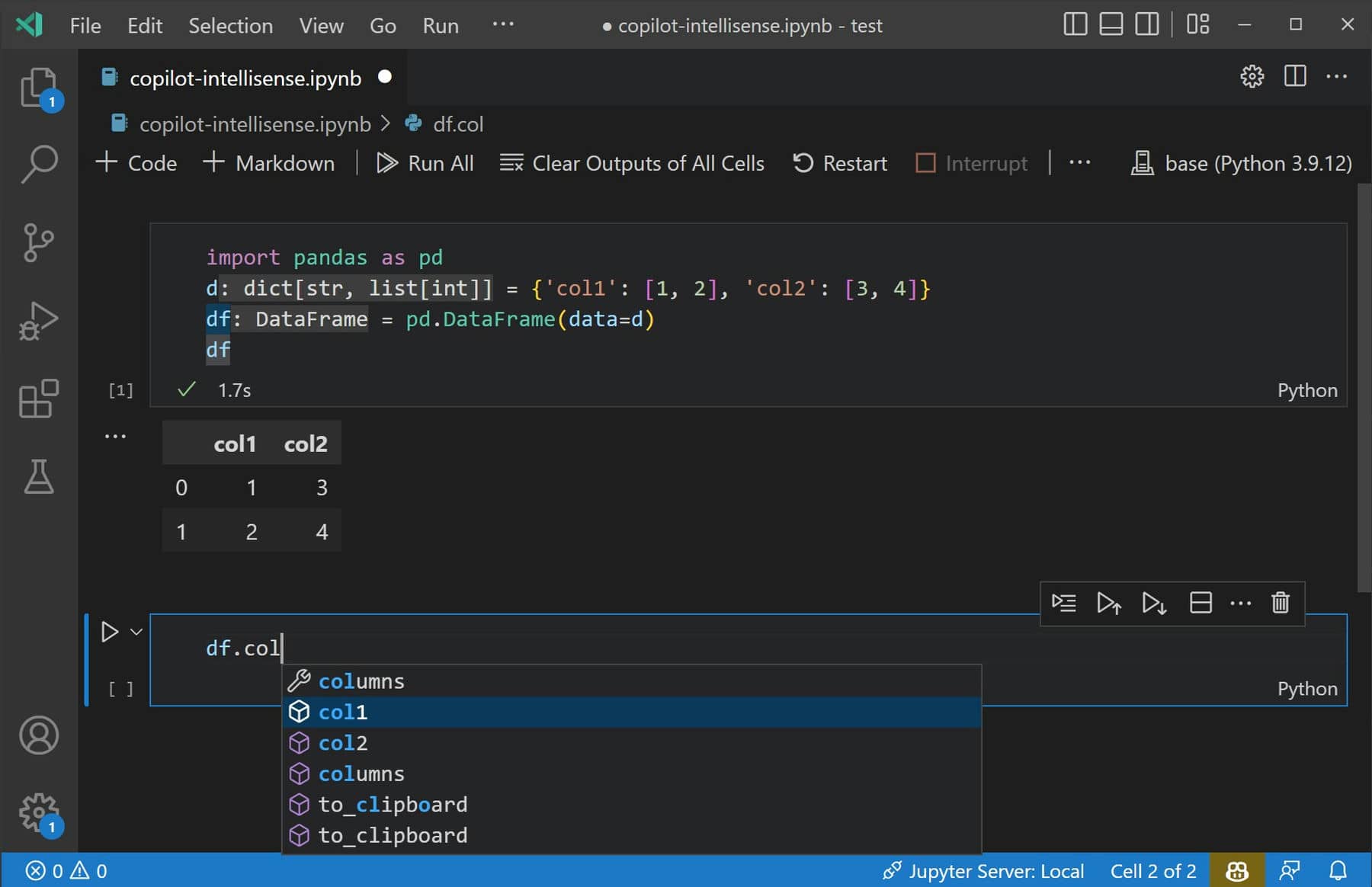
Task: Expand the run cell options chevron
Action: 136,631
